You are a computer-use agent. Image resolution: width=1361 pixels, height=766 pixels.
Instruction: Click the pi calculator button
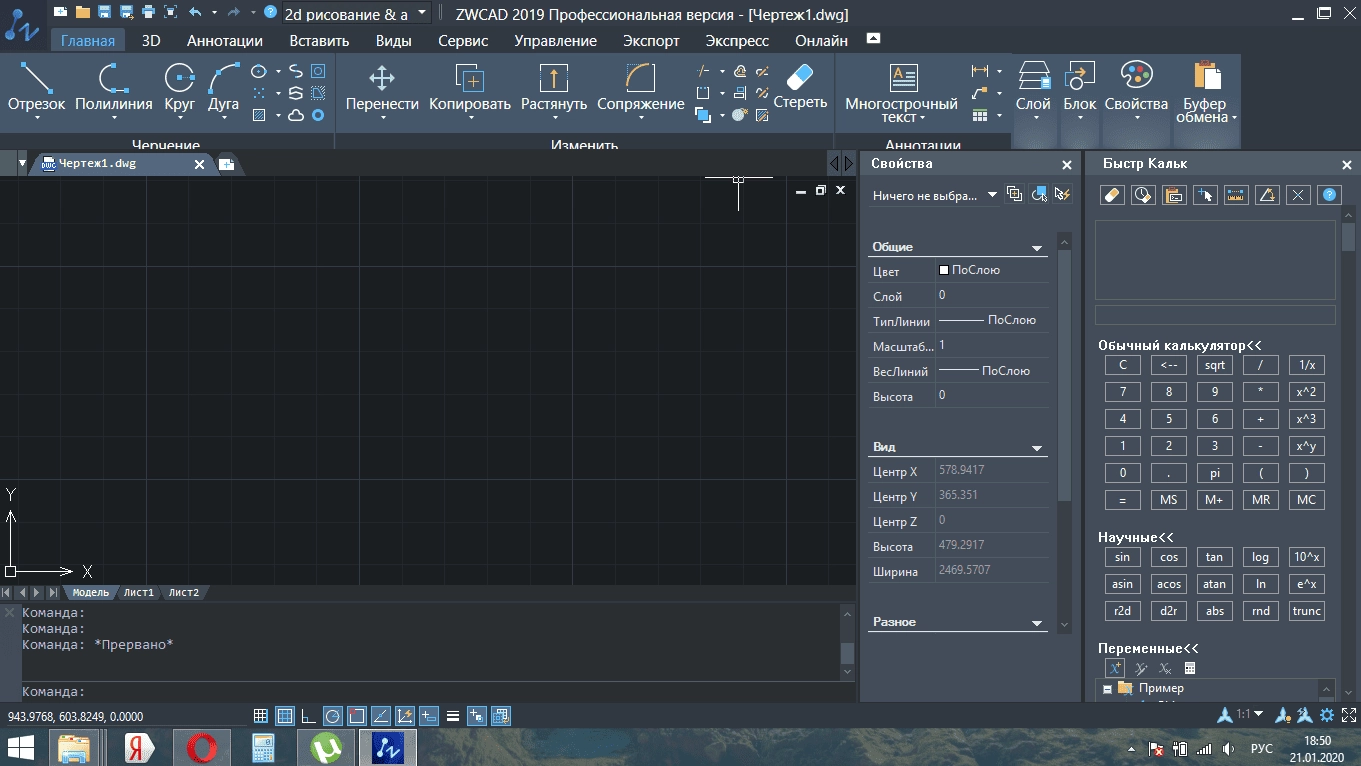pos(1215,473)
